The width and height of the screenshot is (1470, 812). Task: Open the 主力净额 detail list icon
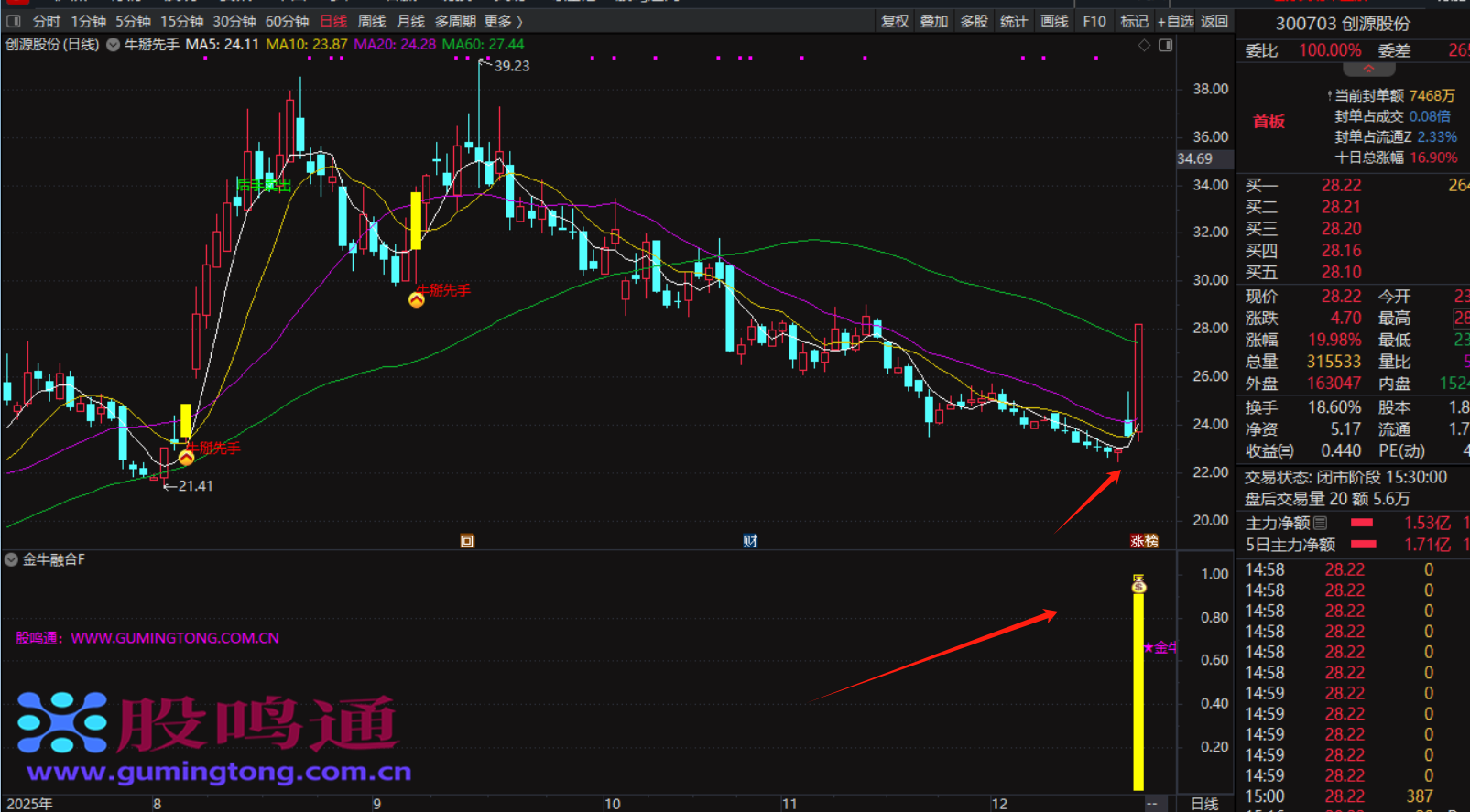pos(1320,523)
